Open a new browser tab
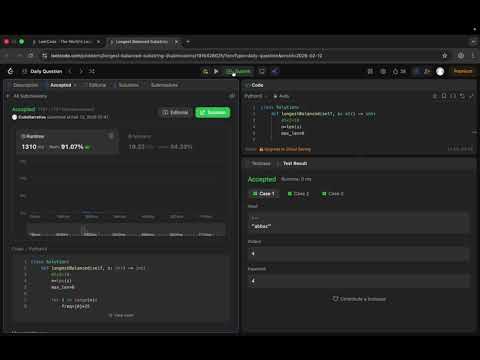 [188, 42]
